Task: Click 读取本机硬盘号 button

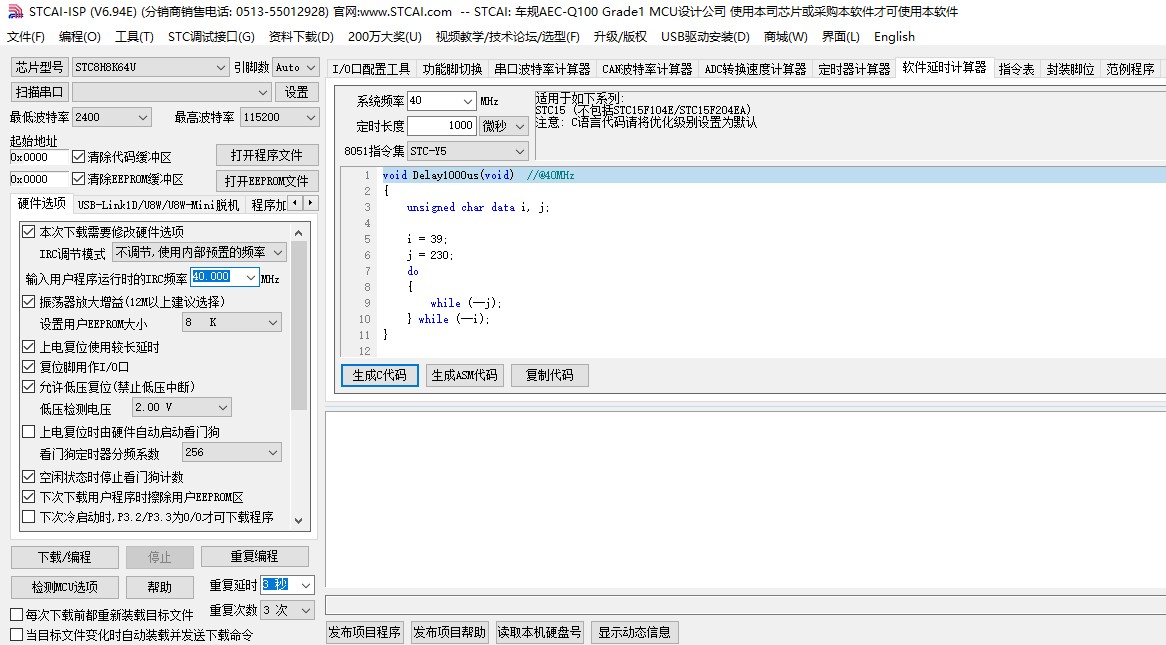Action: [x=539, y=632]
